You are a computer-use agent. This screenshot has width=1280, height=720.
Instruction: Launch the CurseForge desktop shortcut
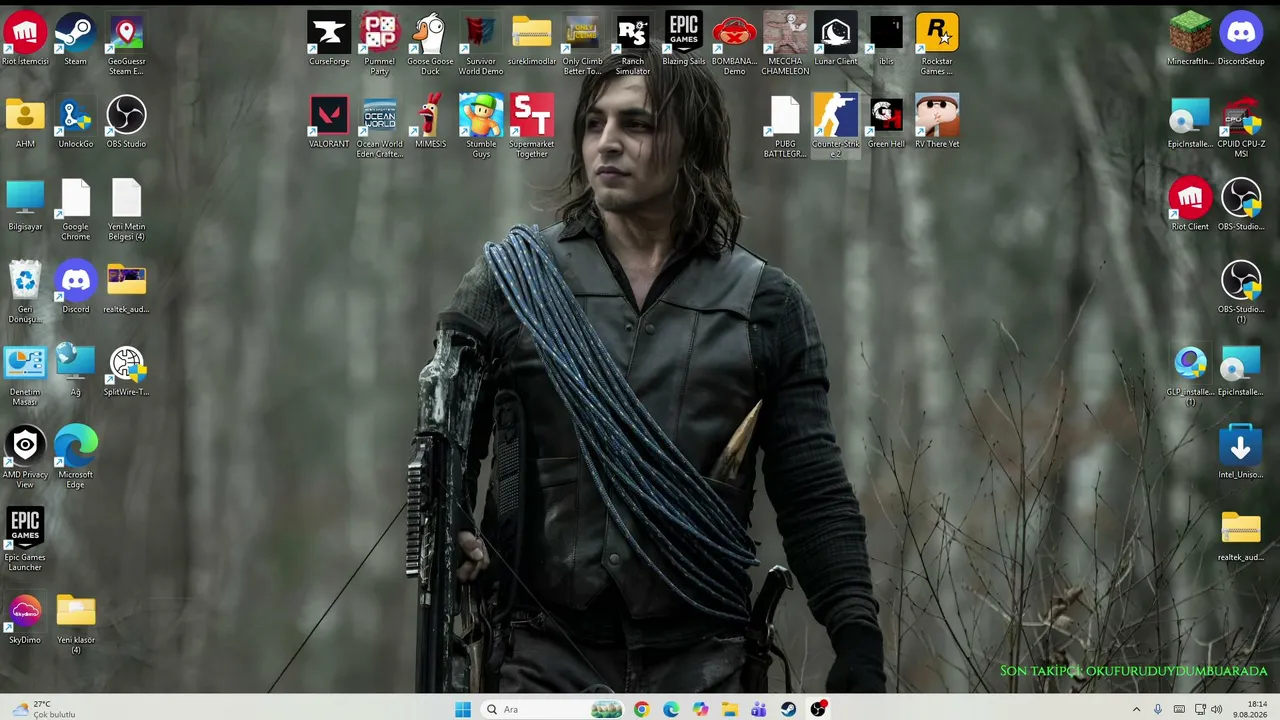tap(329, 40)
